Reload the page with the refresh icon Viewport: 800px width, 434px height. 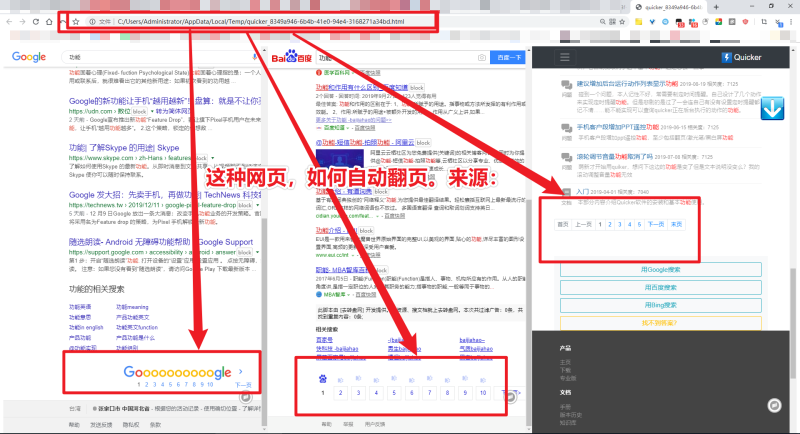(36, 22)
